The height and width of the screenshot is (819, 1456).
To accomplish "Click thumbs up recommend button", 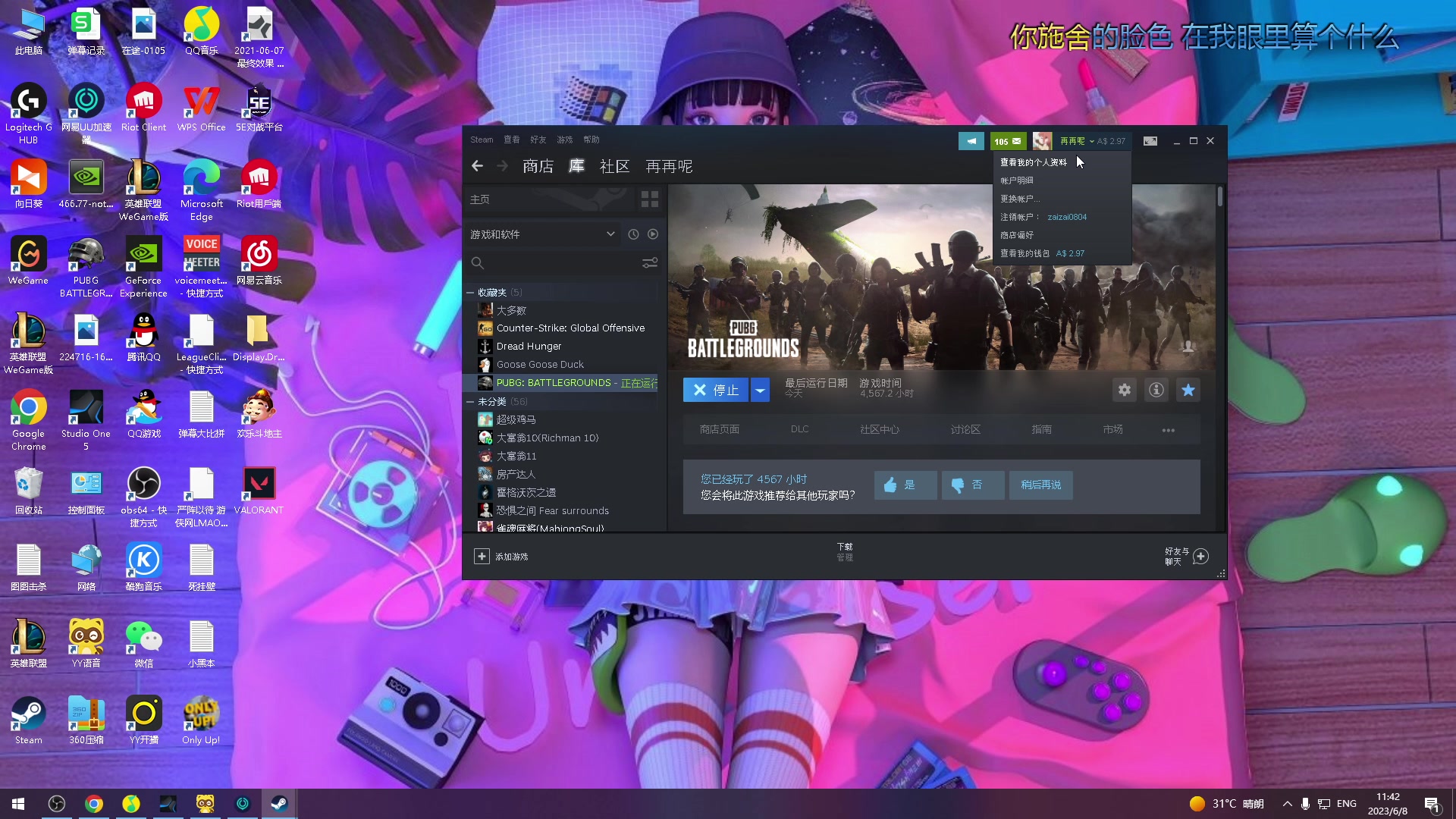I will click(905, 485).
